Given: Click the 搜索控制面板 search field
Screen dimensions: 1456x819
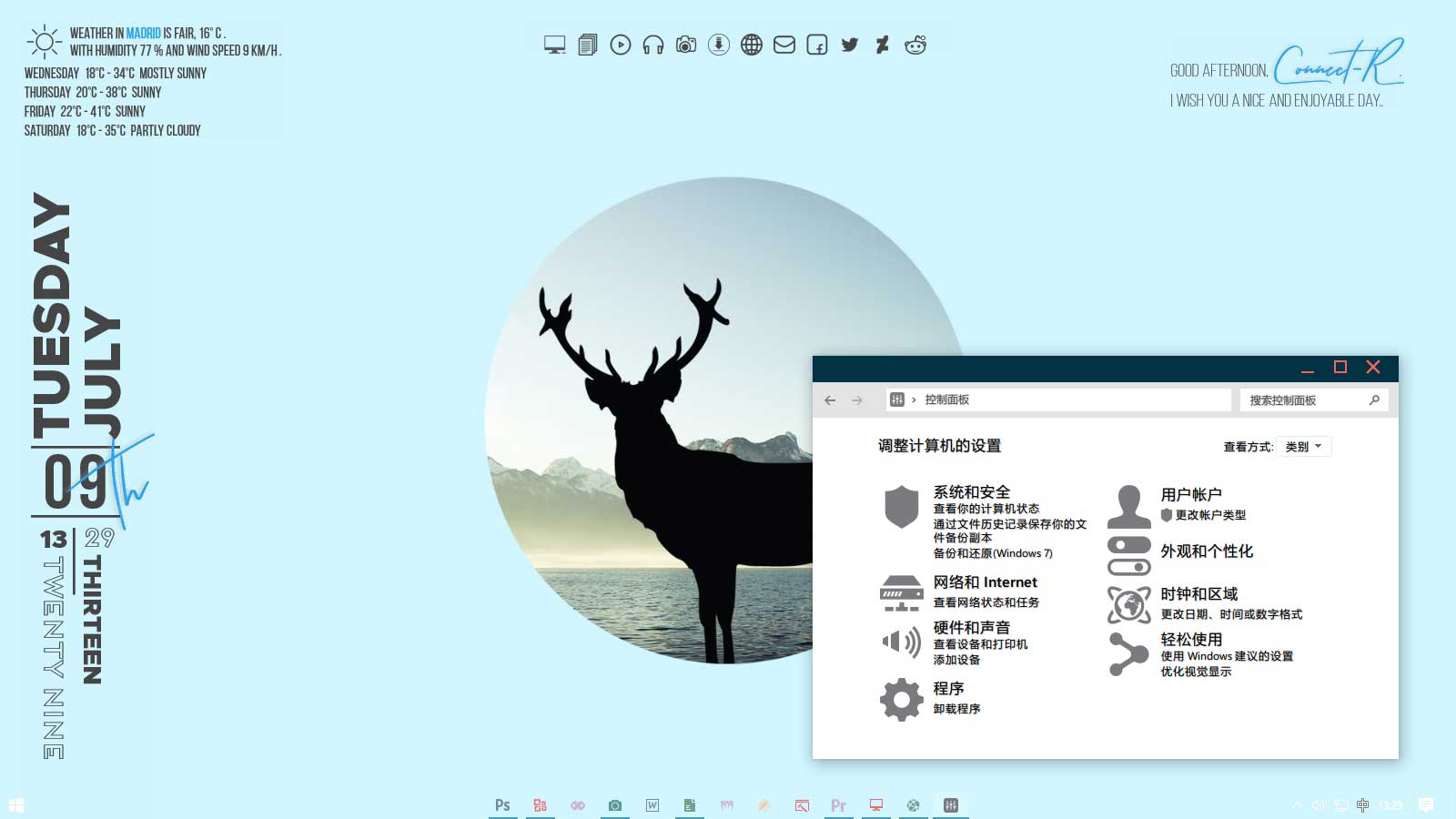Looking at the screenshot, I should click(x=1314, y=400).
